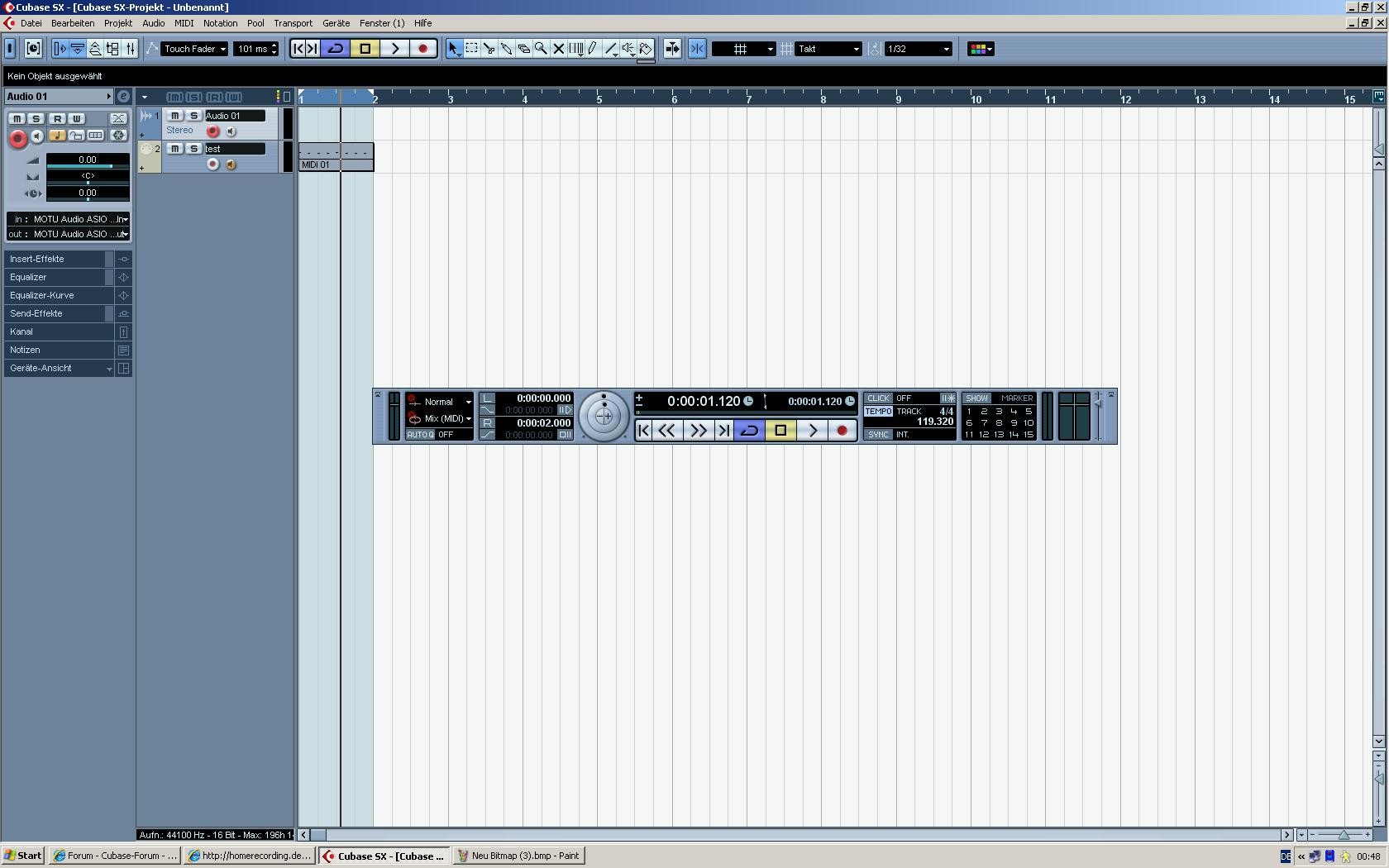Toggle Write automation W in Inspector
The width and height of the screenshot is (1389, 868).
76,118
